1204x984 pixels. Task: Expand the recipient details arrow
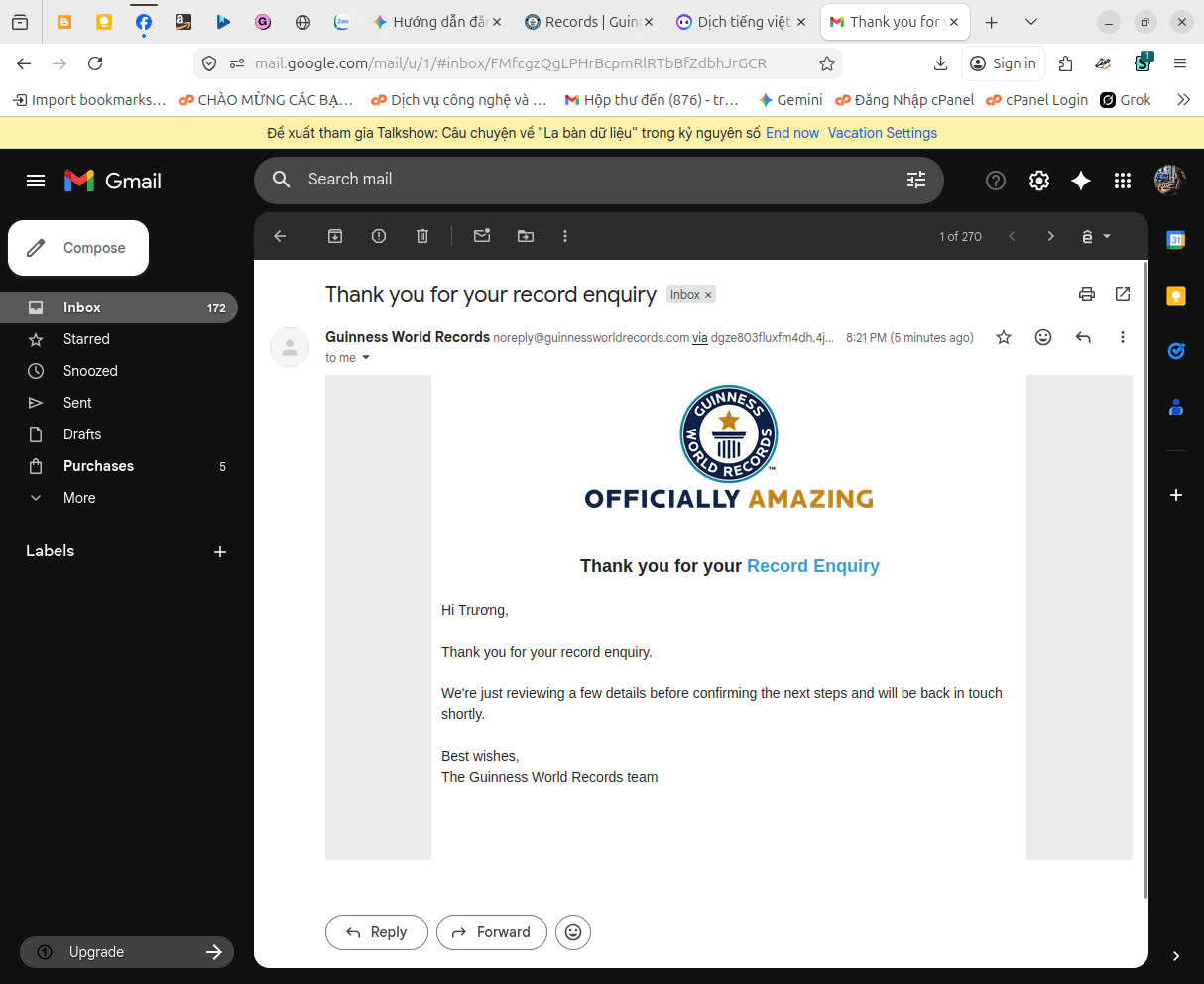click(366, 358)
